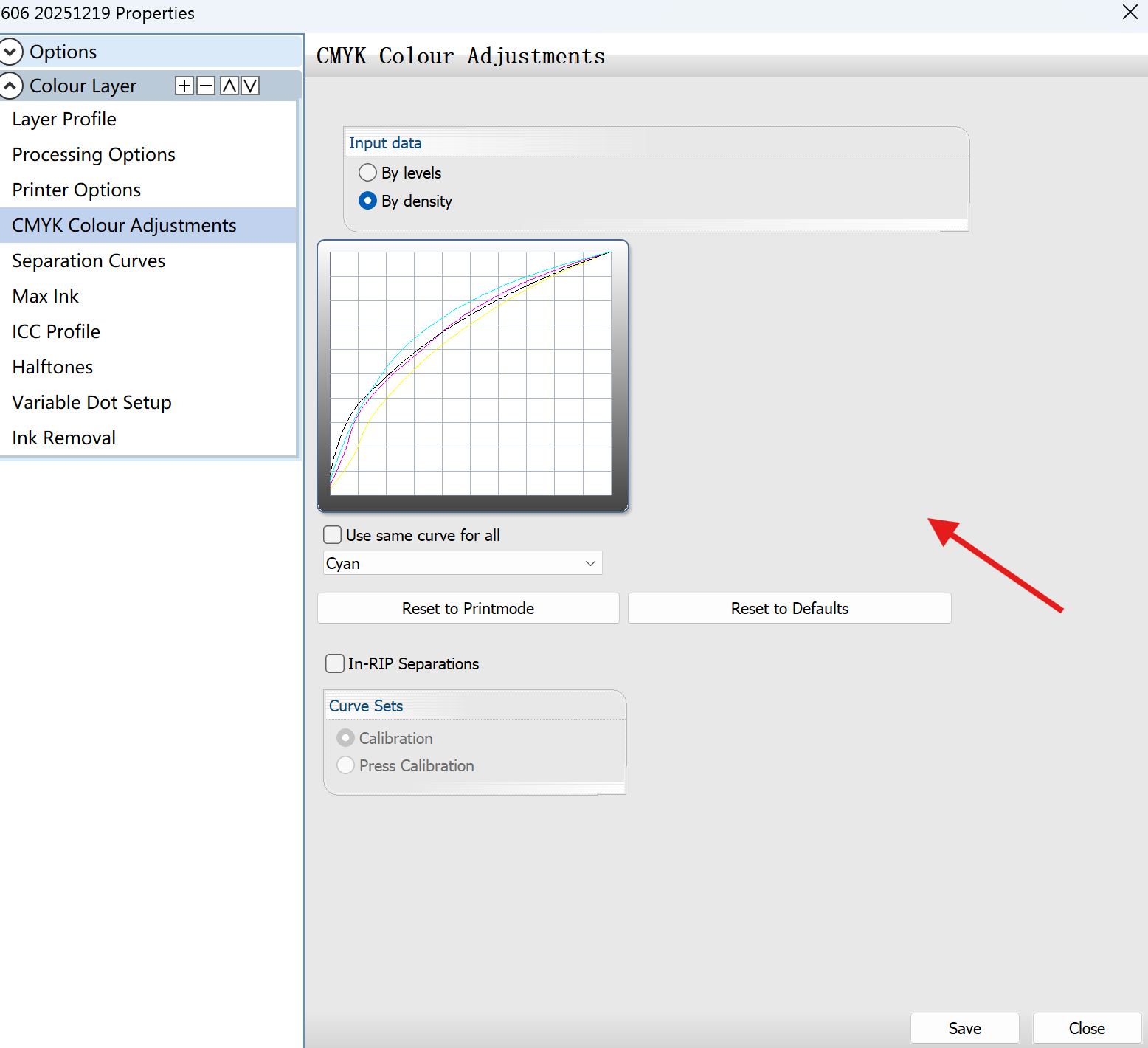Expand the Options section chevron
The image size is (1148, 1048).
point(11,52)
